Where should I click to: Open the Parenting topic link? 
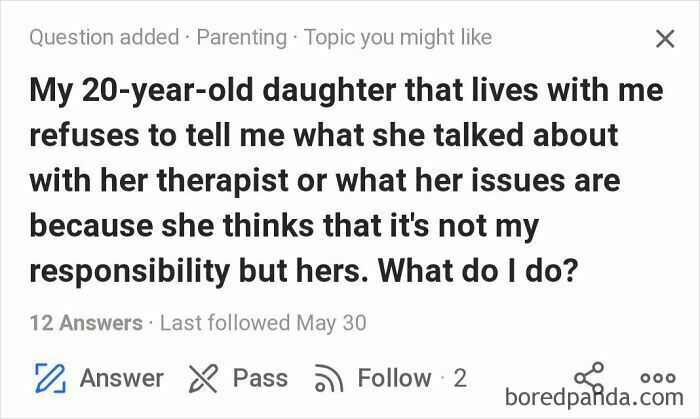pos(242,37)
